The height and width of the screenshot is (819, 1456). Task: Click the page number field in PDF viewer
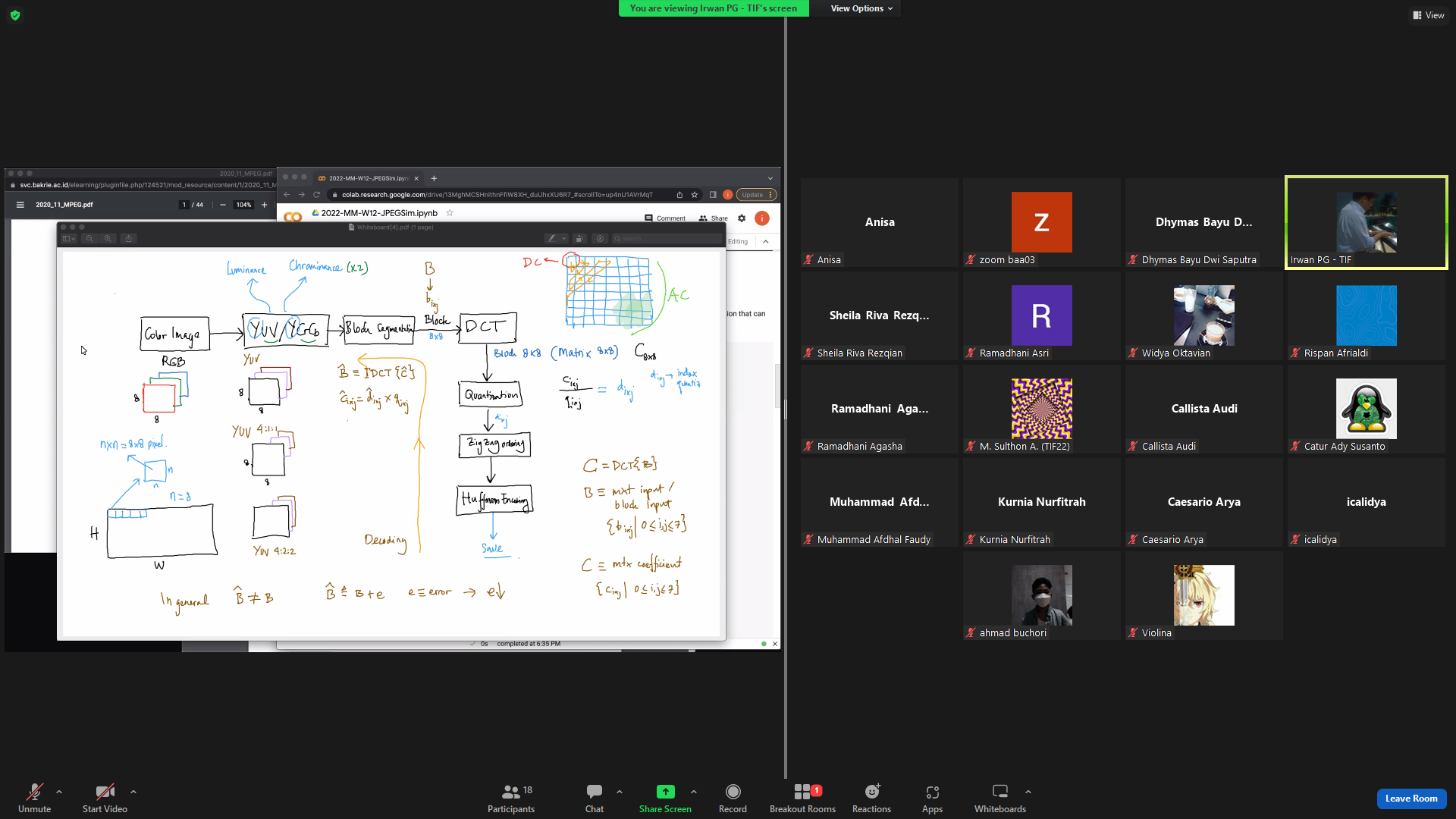pyautogui.click(x=184, y=205)
